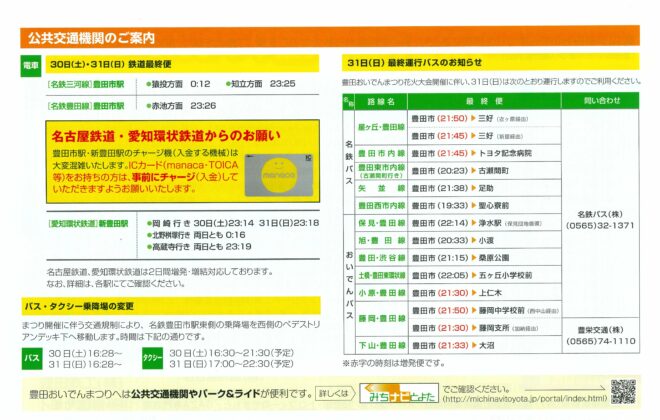Screen dimensions: 660x420
Task: Click taxi time 31日(日)17:00~22:30(予定)
Action: (x=232, y=364)
